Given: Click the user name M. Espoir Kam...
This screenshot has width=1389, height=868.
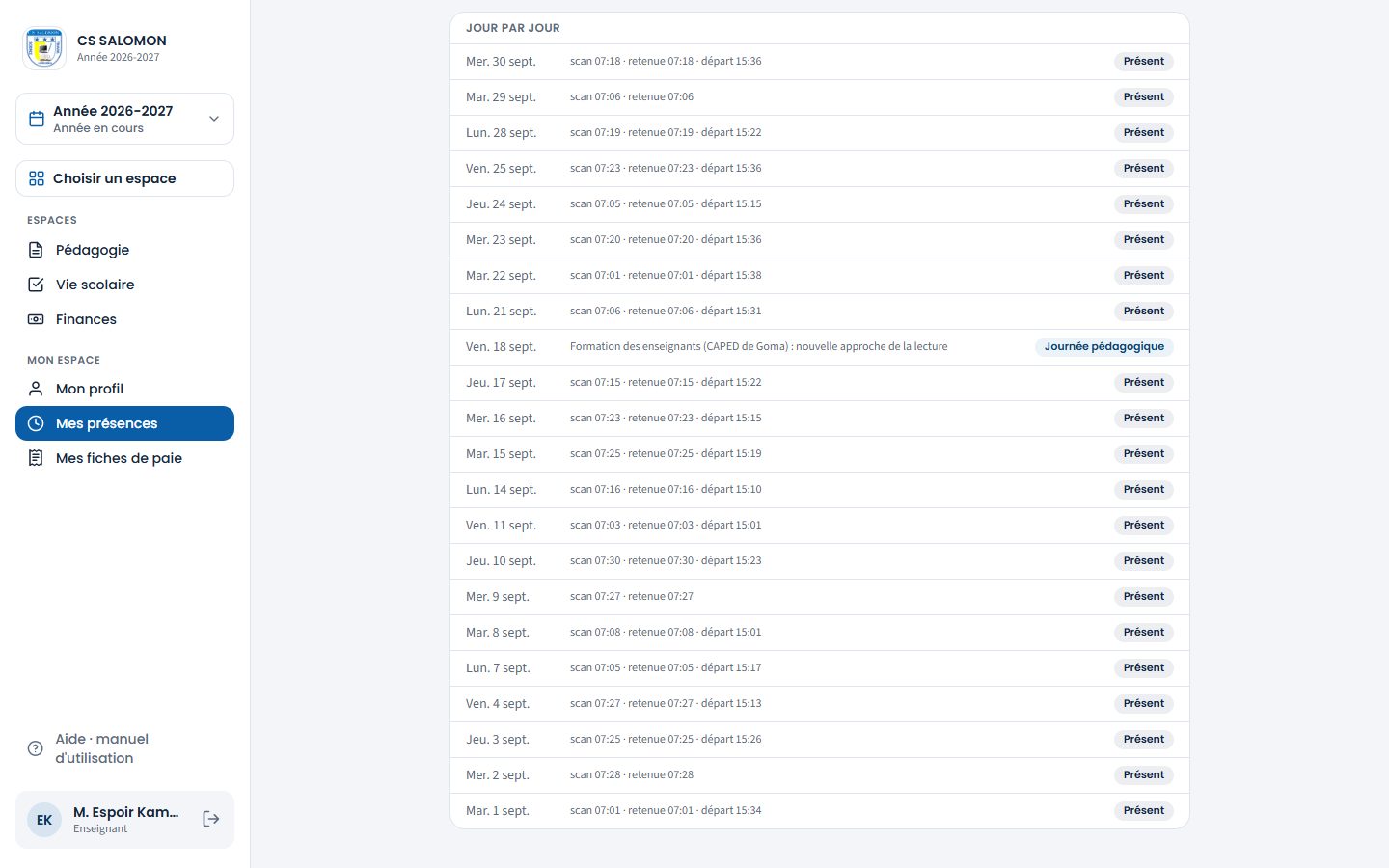Looking at the screenshot, I should pos(126,812).
